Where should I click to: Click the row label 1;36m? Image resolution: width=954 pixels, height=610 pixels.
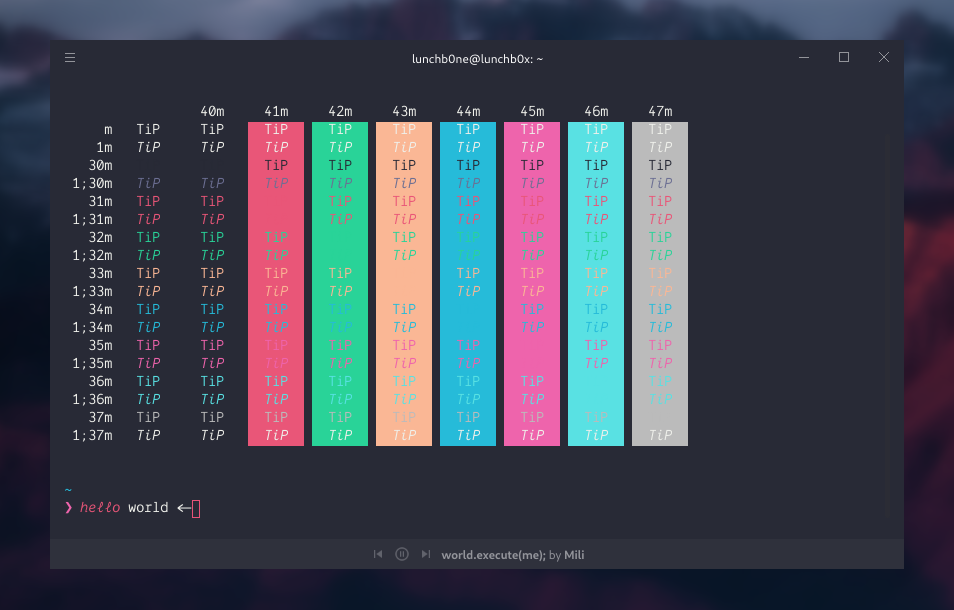point(92,400)
